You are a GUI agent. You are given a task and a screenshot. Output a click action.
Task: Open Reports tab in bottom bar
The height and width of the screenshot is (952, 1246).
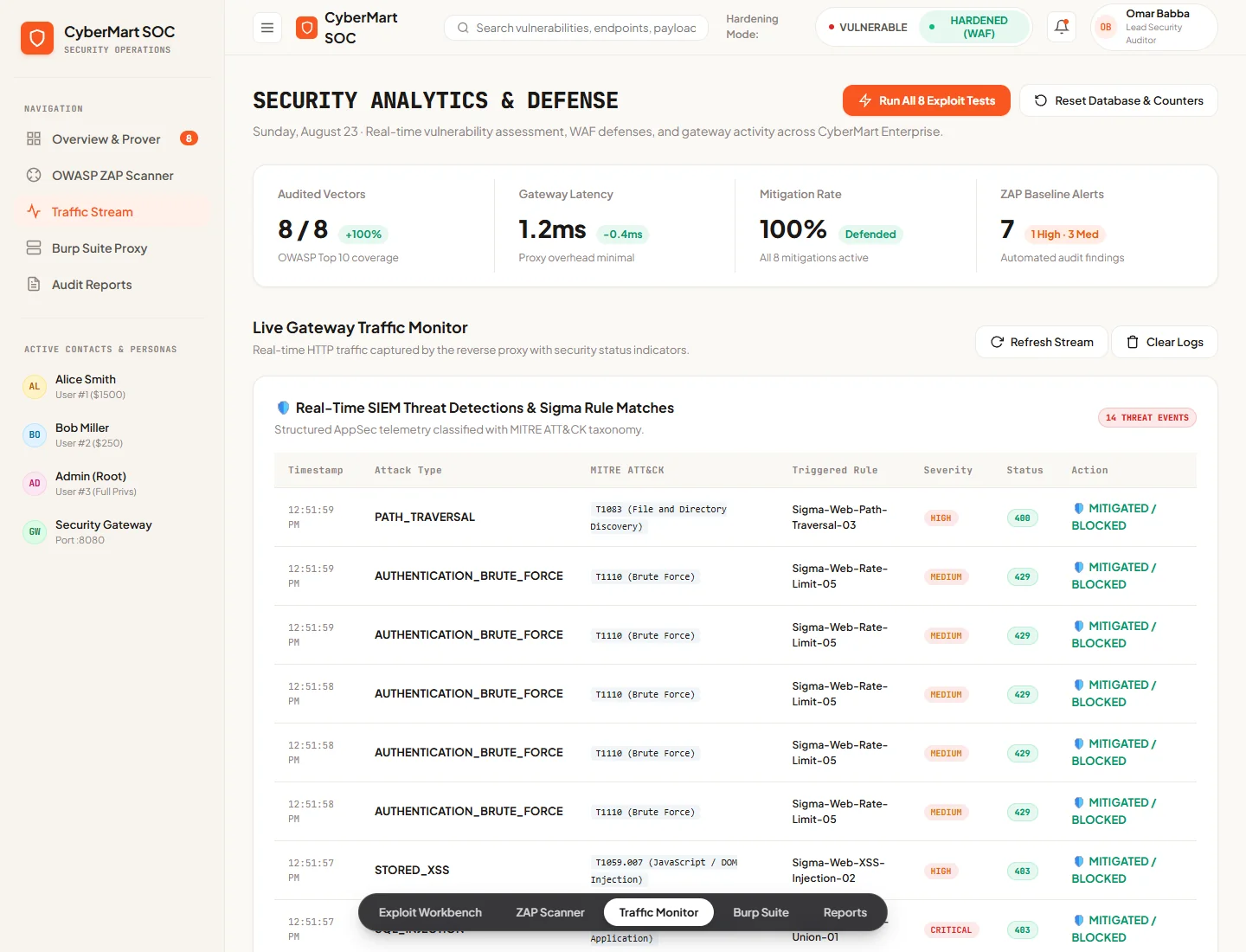(845, 912)
